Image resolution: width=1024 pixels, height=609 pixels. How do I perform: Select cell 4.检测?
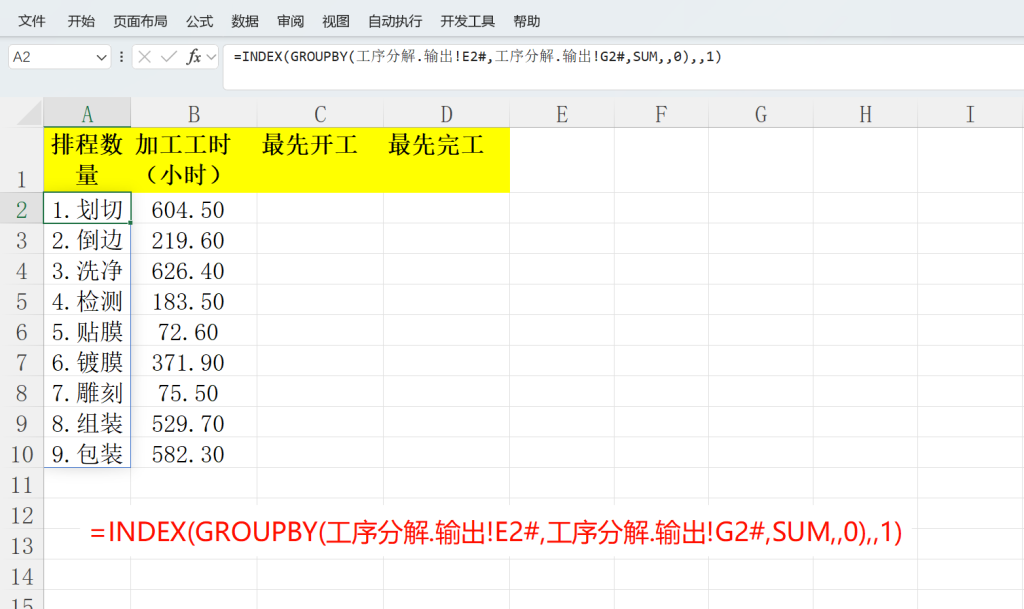tap(87, 300)
